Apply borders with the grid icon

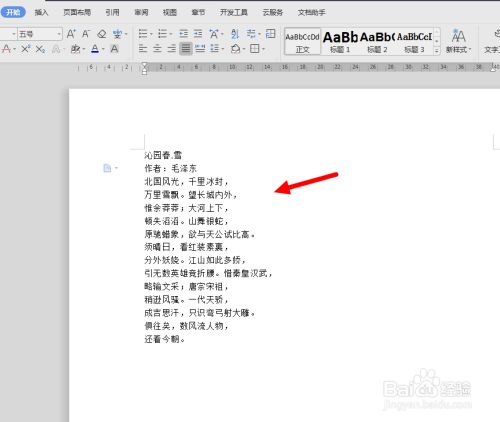[x=255, y=49]
